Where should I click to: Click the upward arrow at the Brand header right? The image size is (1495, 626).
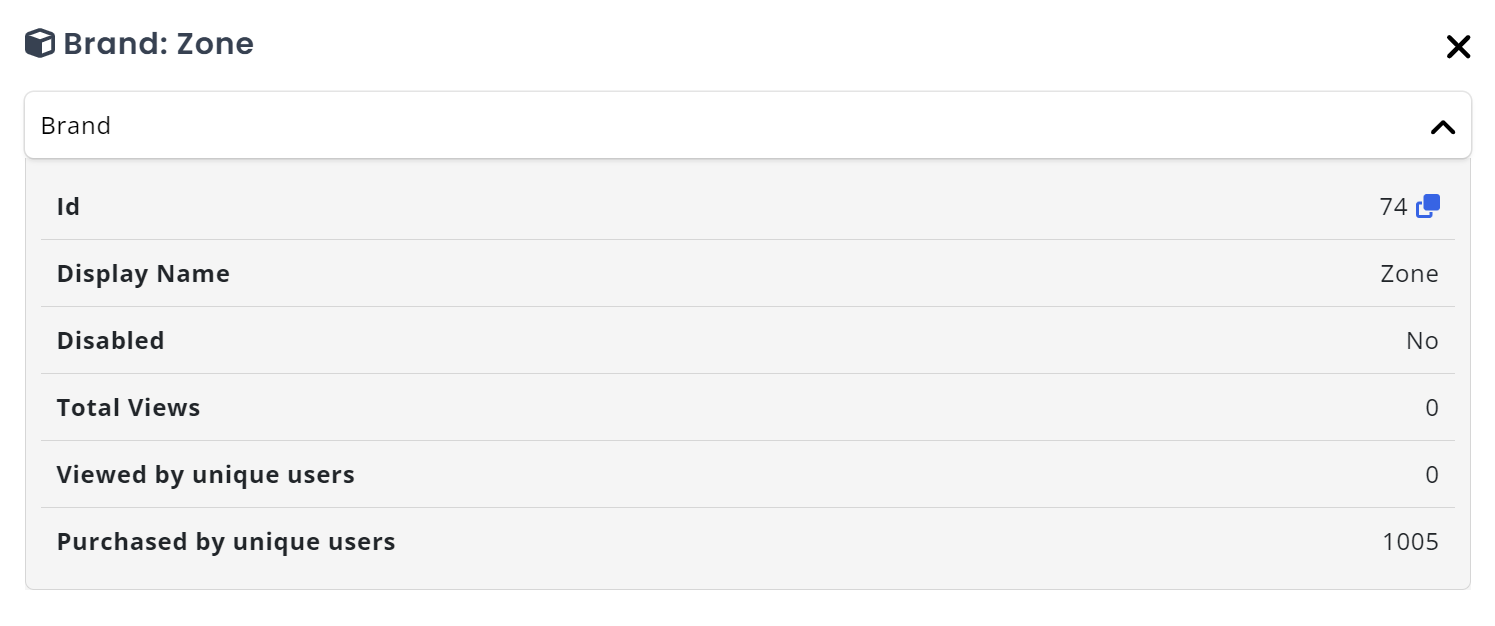pyautogui.click(x=1442, y=127)
